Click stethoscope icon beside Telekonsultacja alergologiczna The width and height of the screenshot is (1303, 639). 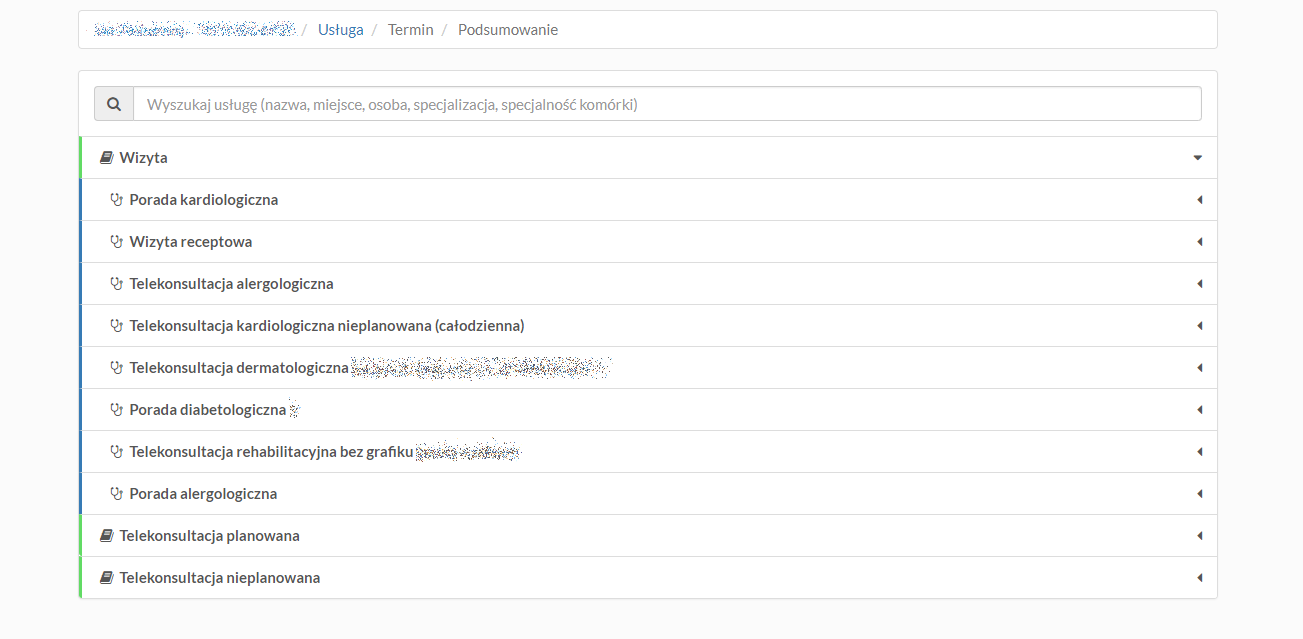[116, 284]
